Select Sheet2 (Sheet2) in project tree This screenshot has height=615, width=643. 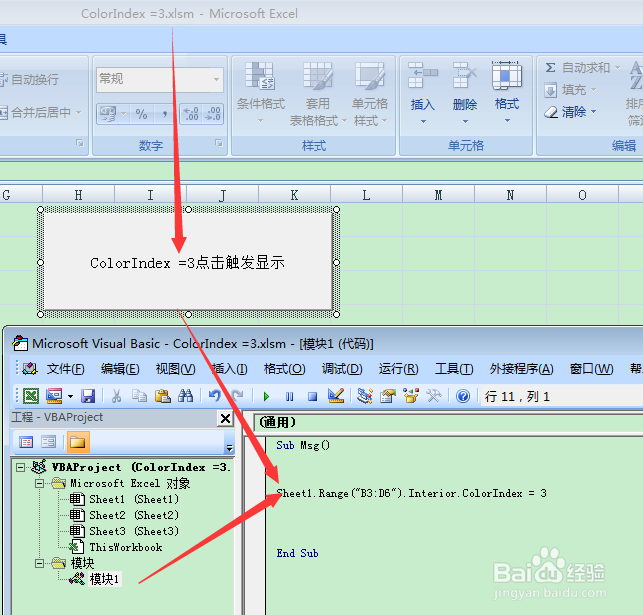pos(134,515)
